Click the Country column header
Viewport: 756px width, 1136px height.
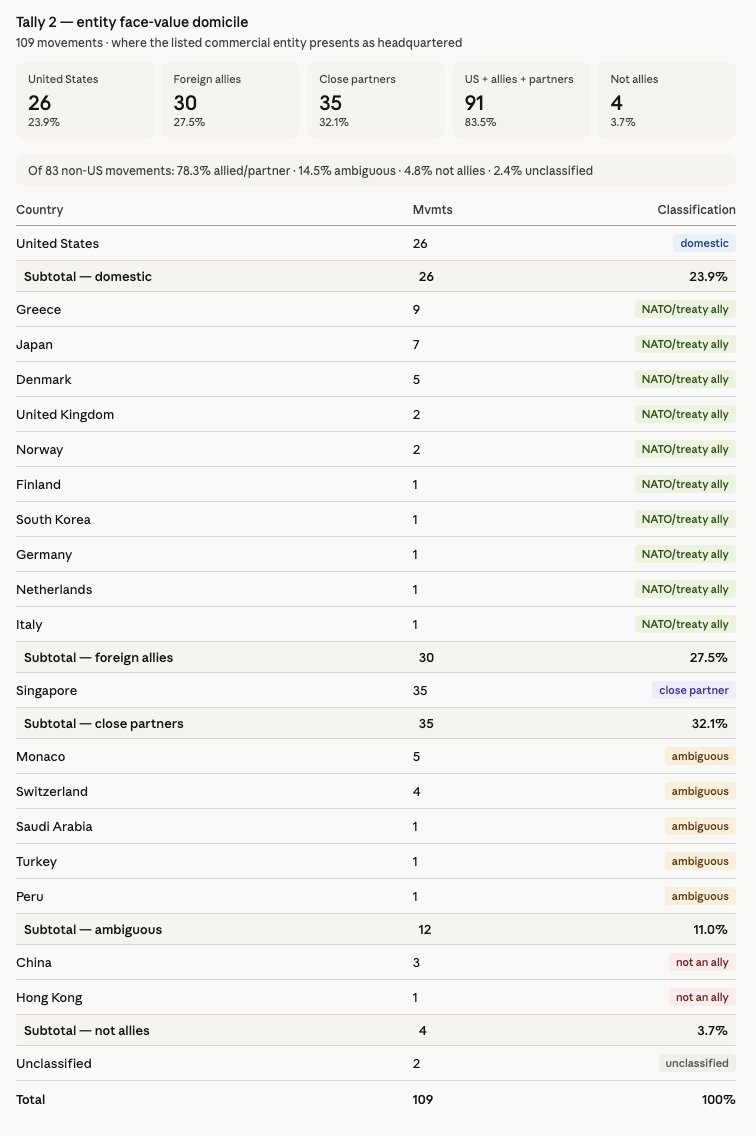pyautogui.click(x=40, y=209)
